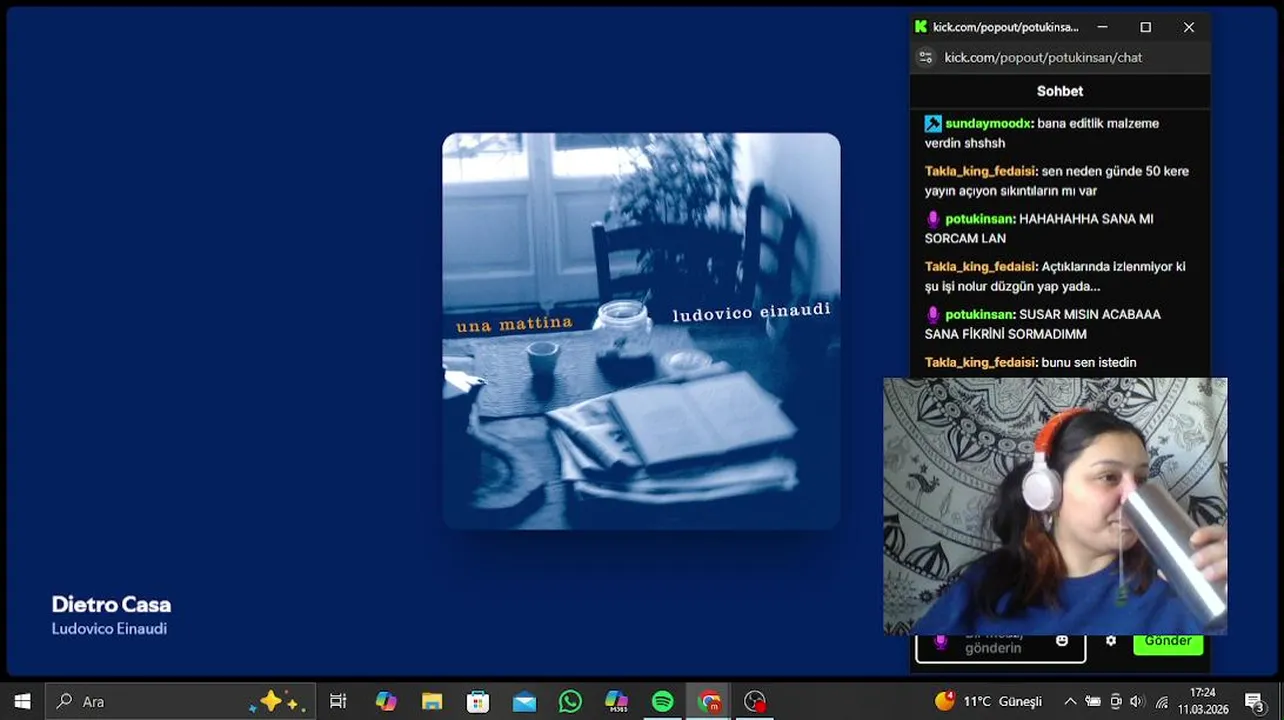
Task: Close the Kick chat popout window
Action: tap(1189, 27)
